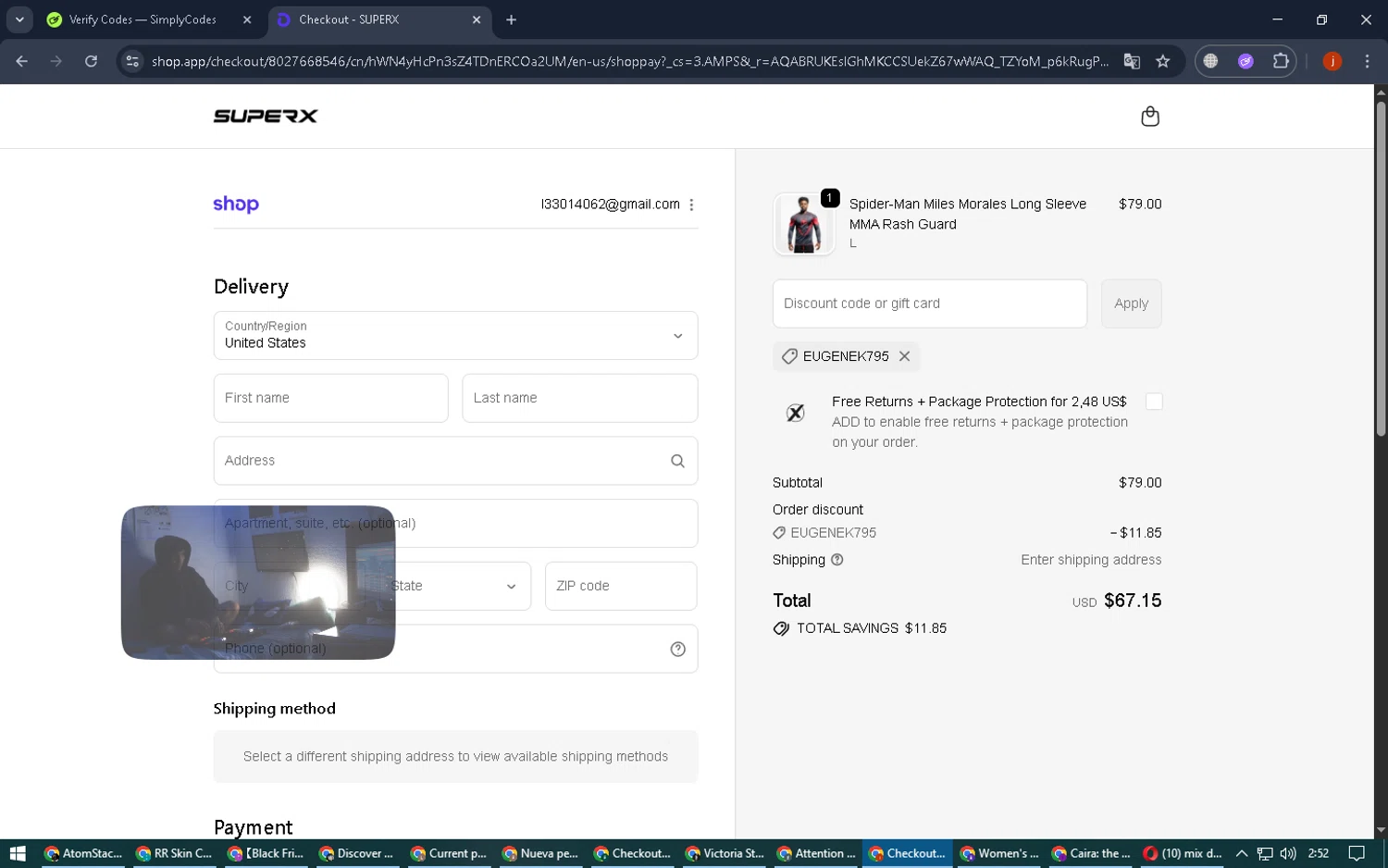This screenshot has width=1388, height=868.
Task: Open the AtomStac... taskbar window
Action: pyautogui.click(x=83, y=853)
